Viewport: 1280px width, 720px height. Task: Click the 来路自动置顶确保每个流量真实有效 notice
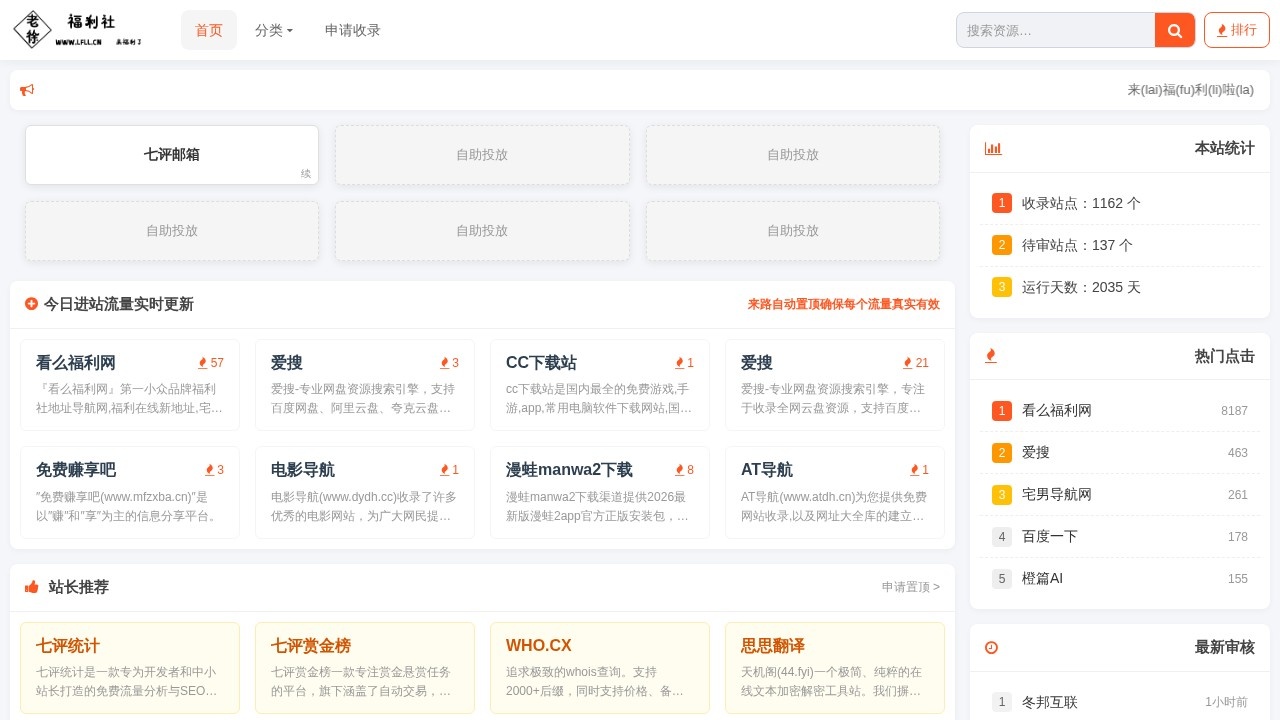pyautogui.click(x=844, y=304)
